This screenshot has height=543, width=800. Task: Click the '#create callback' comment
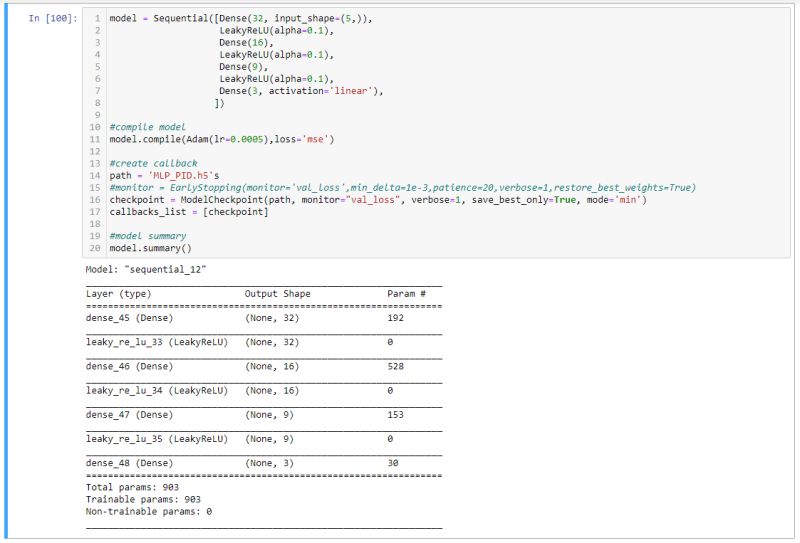tap(153, 163)
